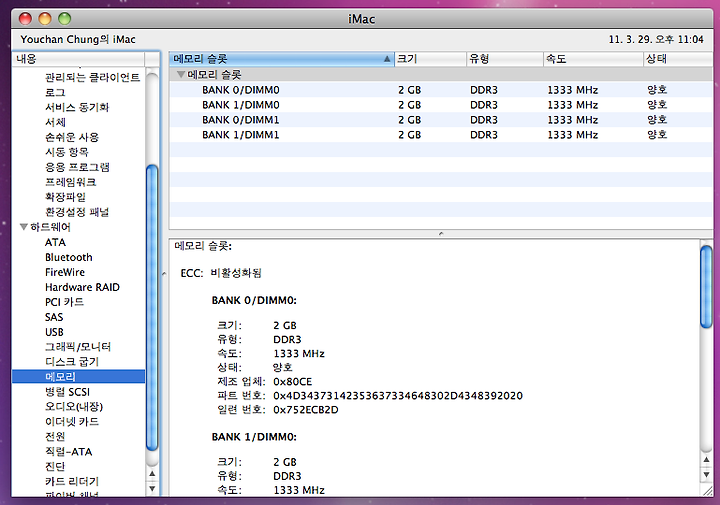The image size is (720, 505).
Task: Select 전원 in the sidebar
Action: coord(55,437)
